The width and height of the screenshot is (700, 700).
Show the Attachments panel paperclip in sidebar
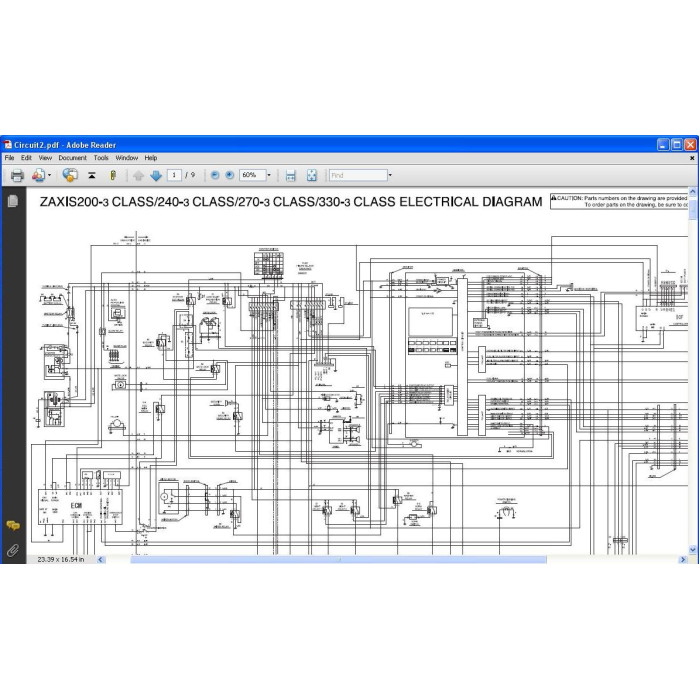click(13, 550)
